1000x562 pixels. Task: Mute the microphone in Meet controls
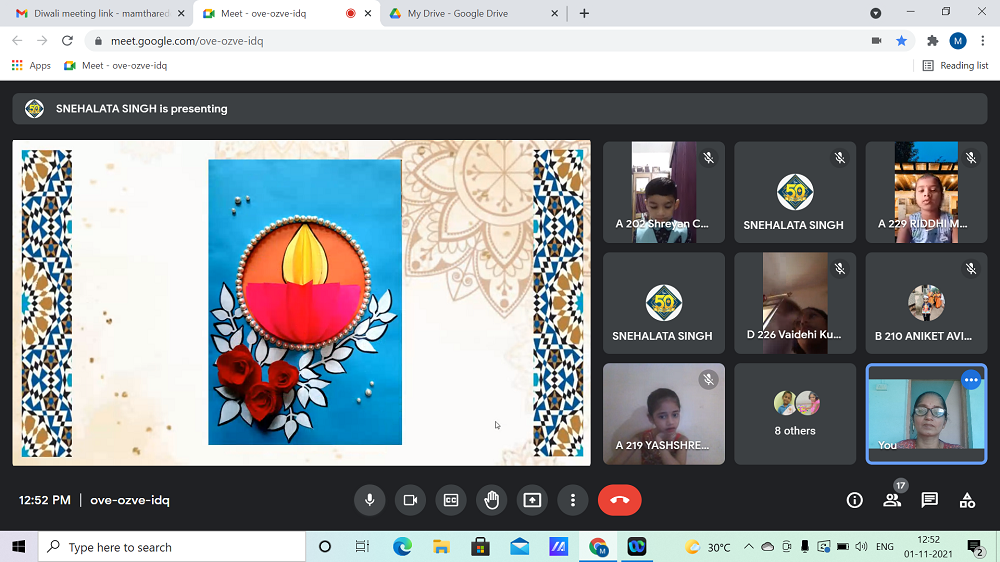click(x=369, y=500)
